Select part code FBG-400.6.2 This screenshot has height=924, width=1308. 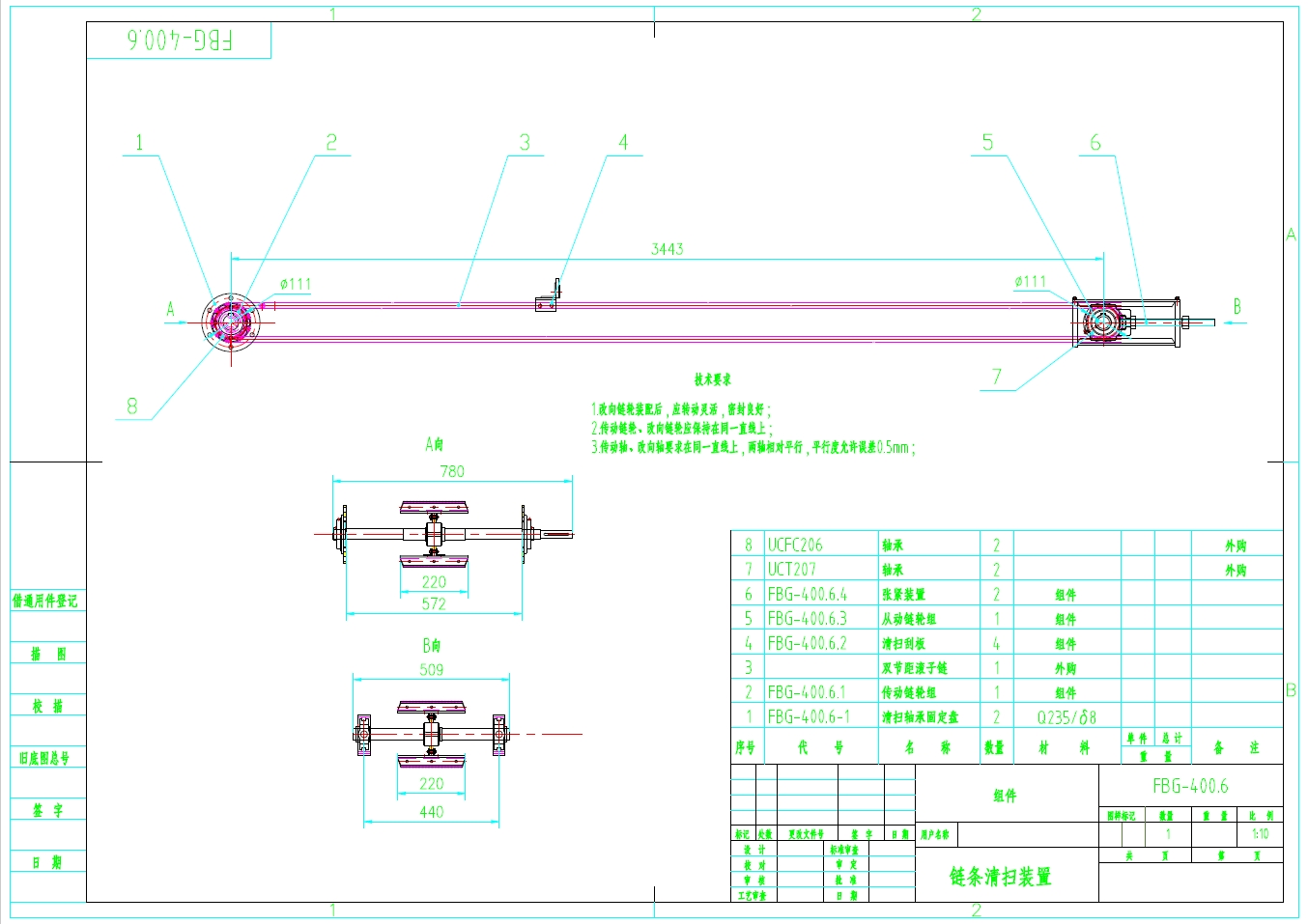(x=807, y=643)
